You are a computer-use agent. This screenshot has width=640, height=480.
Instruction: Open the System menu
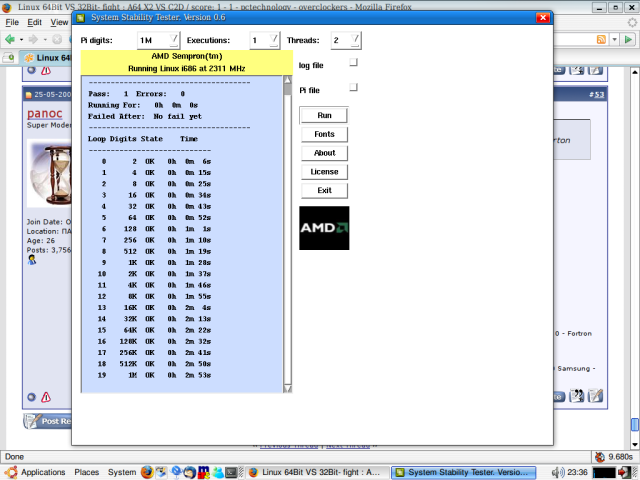(122, 472)
